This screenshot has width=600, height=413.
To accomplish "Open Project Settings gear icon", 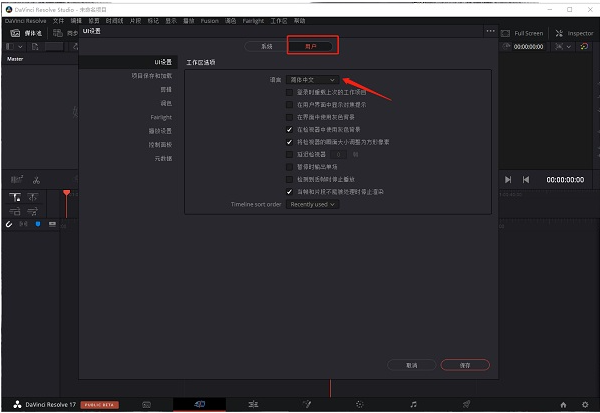I will (585, 405).
